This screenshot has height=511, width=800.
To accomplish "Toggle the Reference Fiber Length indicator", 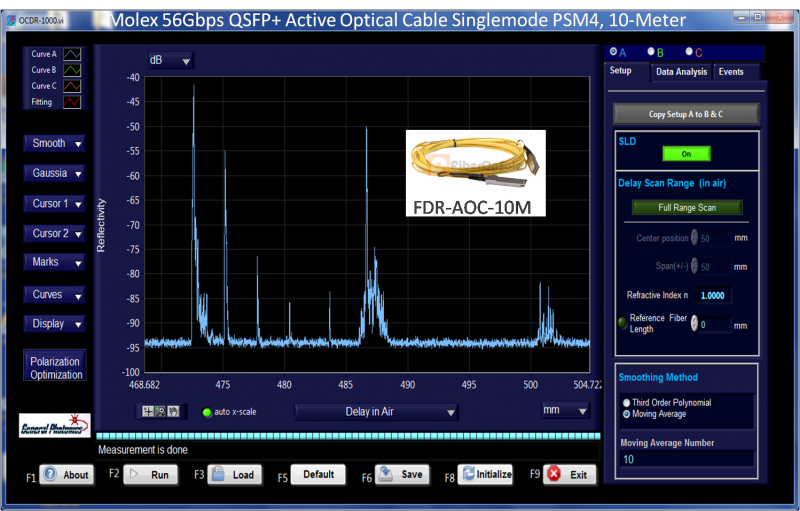I will point(622,323).
